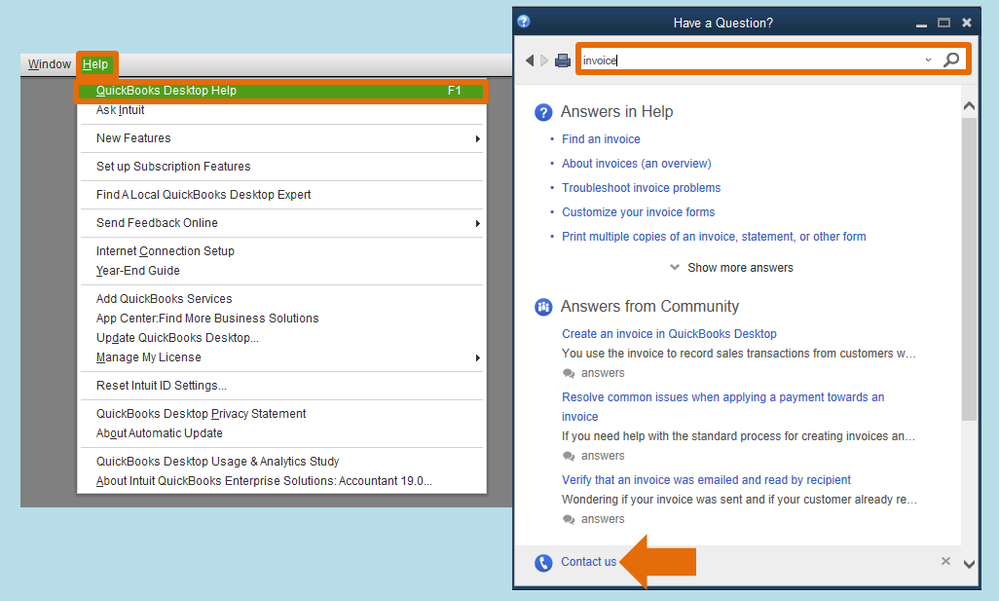Image resolution: width=999 pixels, height=601 pixels.
Task: Select About Automatic Update
Action: tap(282, 433)
